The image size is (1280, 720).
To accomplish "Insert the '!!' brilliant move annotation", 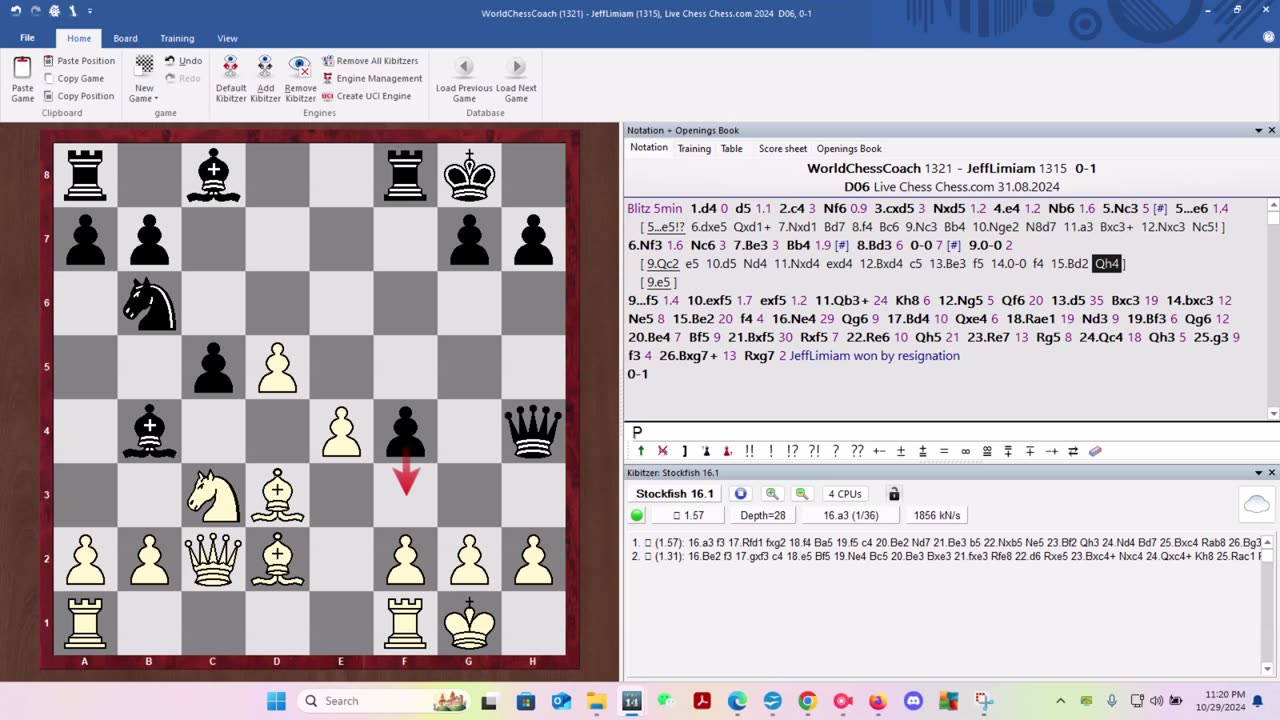I will pos(749,451).
